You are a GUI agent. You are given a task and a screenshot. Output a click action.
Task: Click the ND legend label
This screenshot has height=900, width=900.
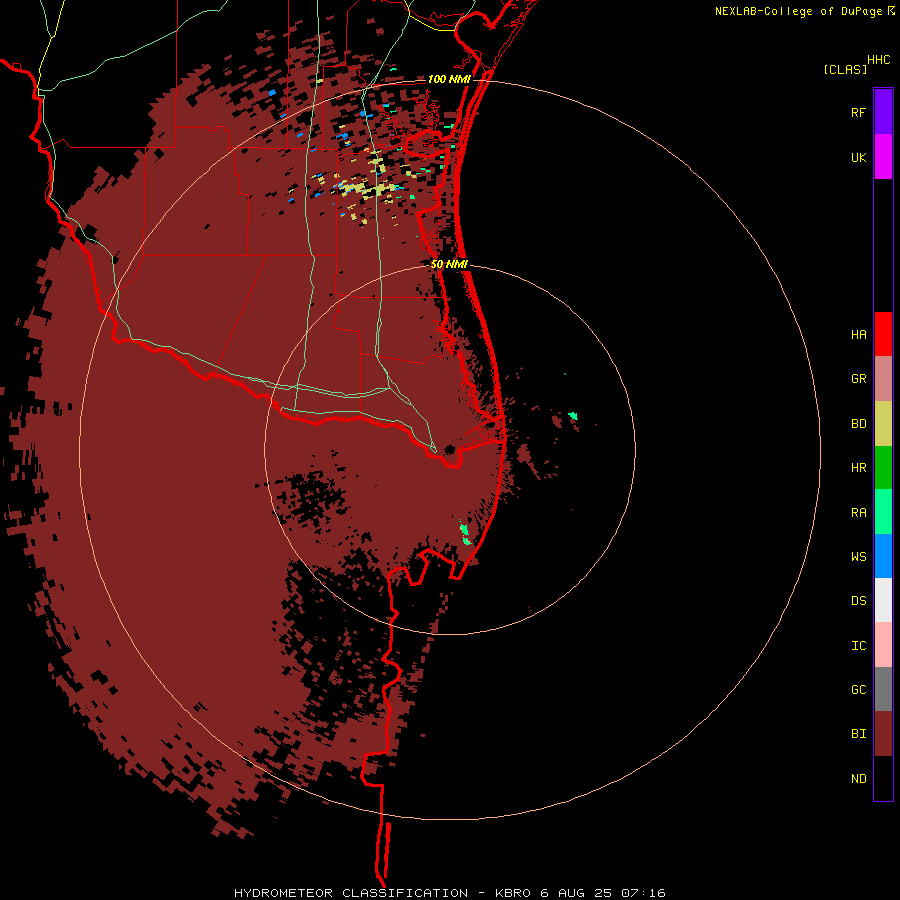coord(858,779)
